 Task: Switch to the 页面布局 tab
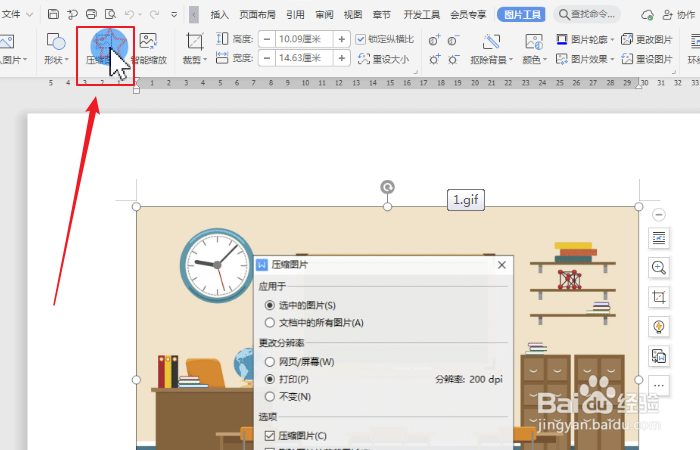click(x=257, y=15)
